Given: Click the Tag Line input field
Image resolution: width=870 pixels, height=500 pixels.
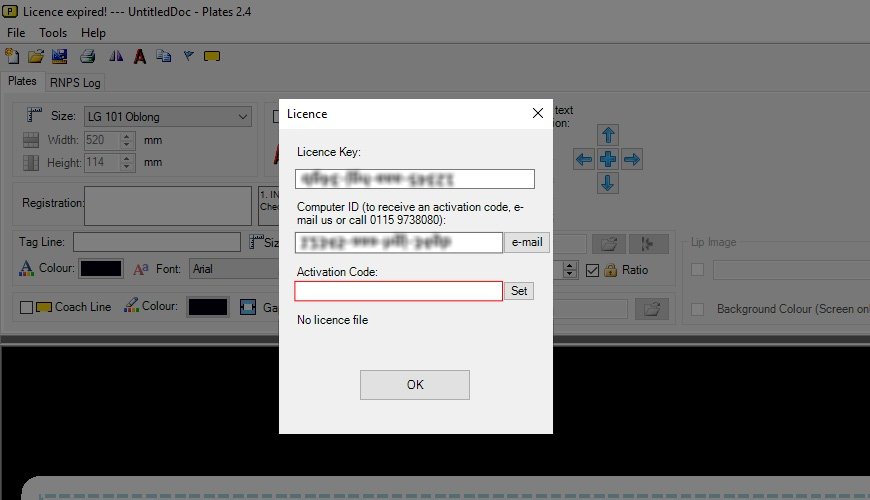Looking at the screenshot, I should point(157,242).
